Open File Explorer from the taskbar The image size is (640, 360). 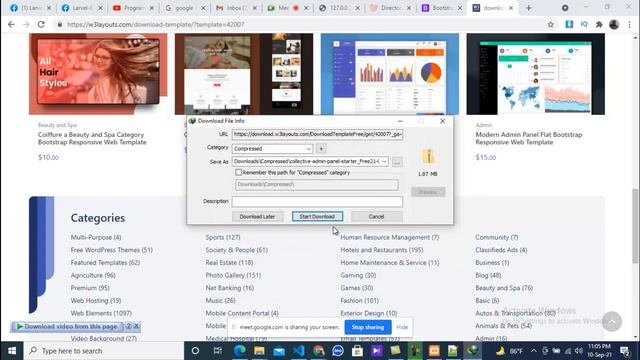259,351
